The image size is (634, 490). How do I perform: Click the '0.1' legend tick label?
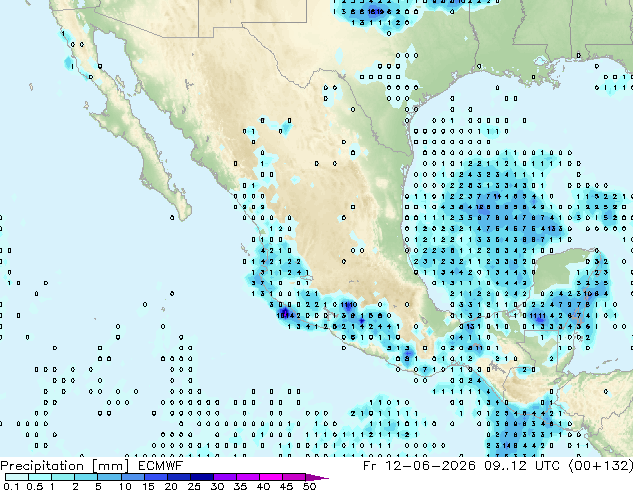pos(11,486)
